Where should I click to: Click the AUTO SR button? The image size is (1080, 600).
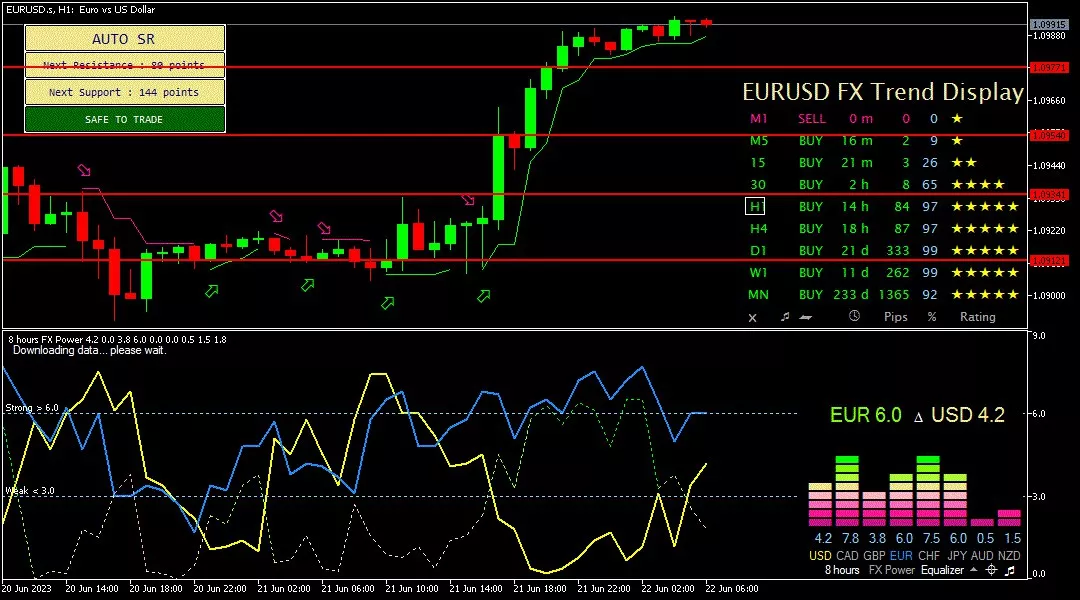125,38
